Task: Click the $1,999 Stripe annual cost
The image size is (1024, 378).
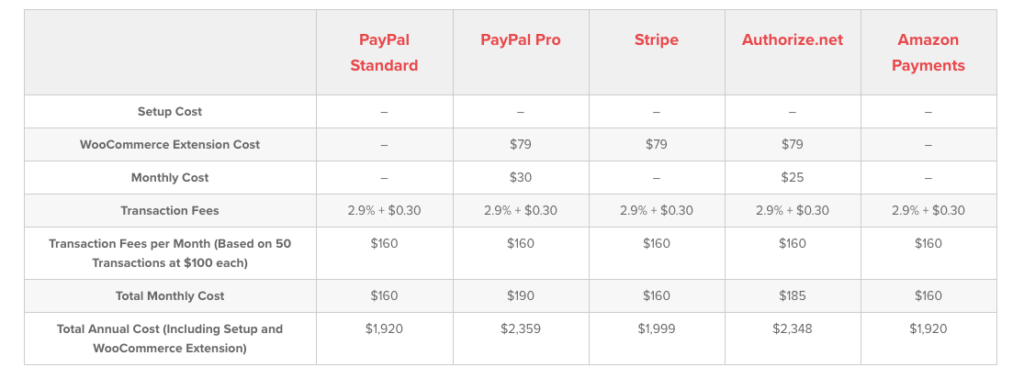Action: coord(656,329)
